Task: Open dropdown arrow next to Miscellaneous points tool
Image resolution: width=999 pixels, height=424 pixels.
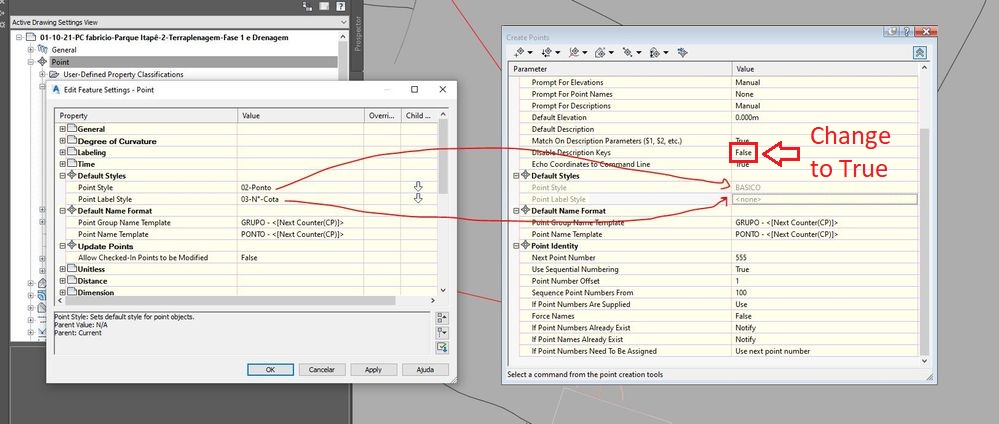Action: [x=529, y=53]
